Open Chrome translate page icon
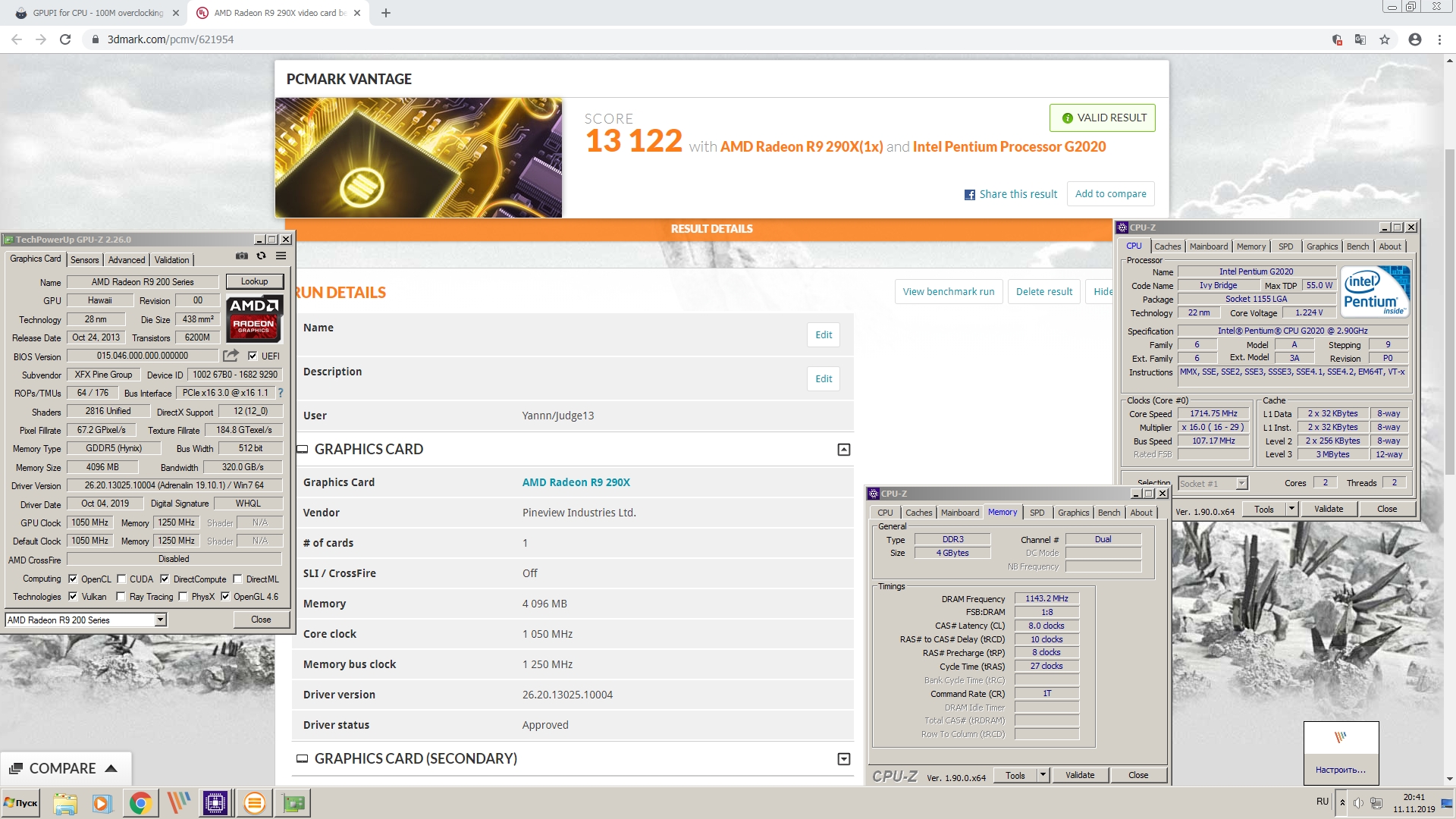Image resolution: width=1456 pixels, height=819 pixels. (1360, 39)
